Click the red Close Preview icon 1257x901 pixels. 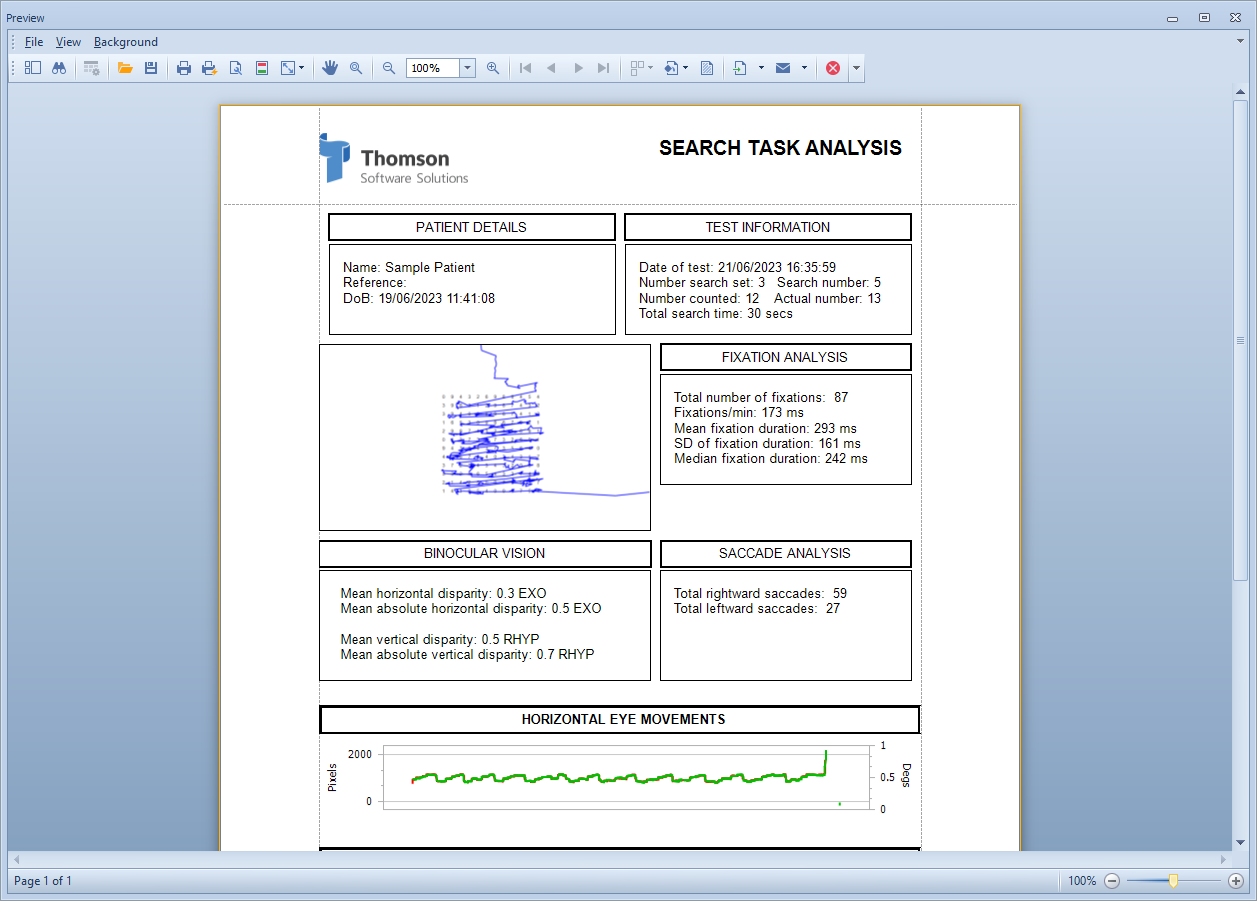[833, 68]
